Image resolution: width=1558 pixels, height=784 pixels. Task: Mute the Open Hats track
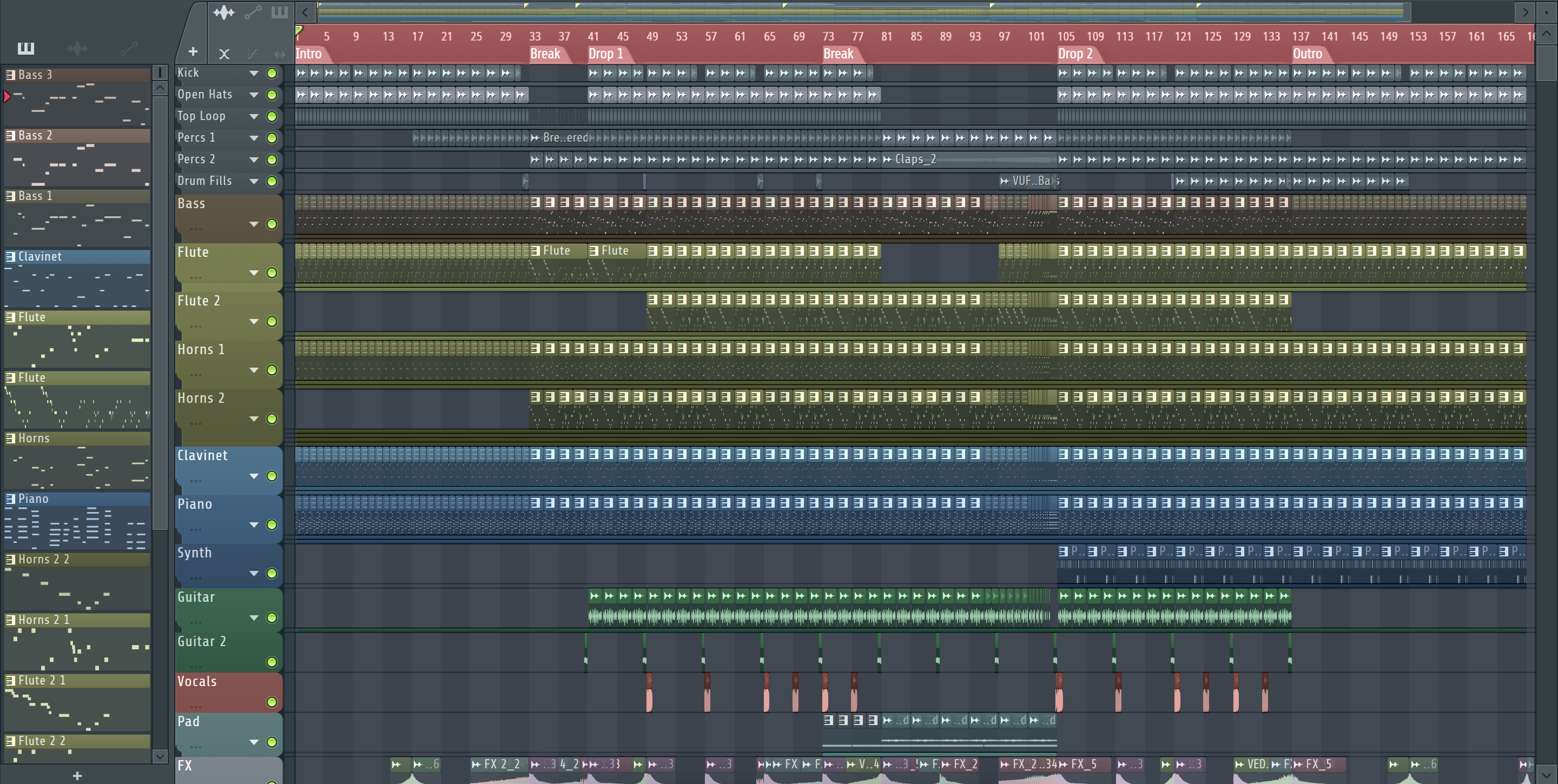pyautogui.click(x=272, y=95)
